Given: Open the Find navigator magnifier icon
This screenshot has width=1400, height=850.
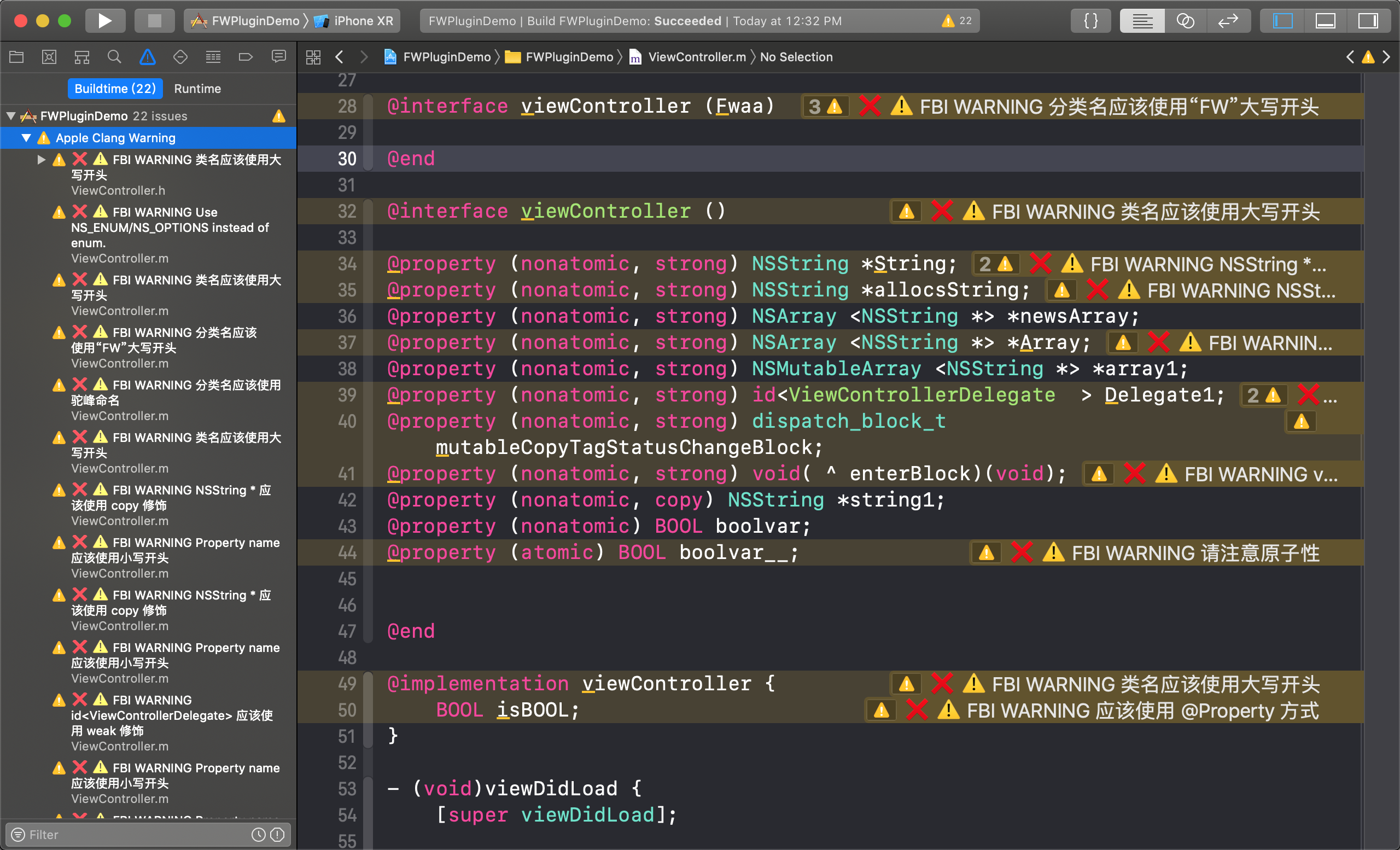Looking at the screenshot, I should tap(114, 57).
